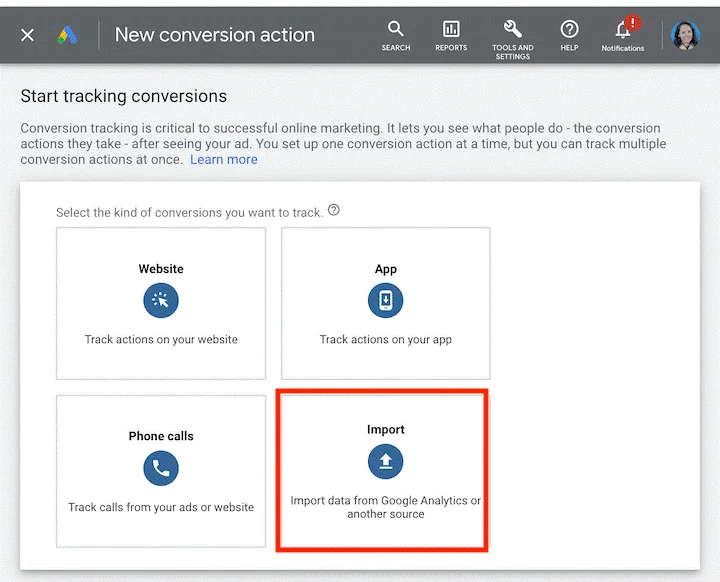Click the App phone download icon
The image size is (720, 582).
point(386,300)
